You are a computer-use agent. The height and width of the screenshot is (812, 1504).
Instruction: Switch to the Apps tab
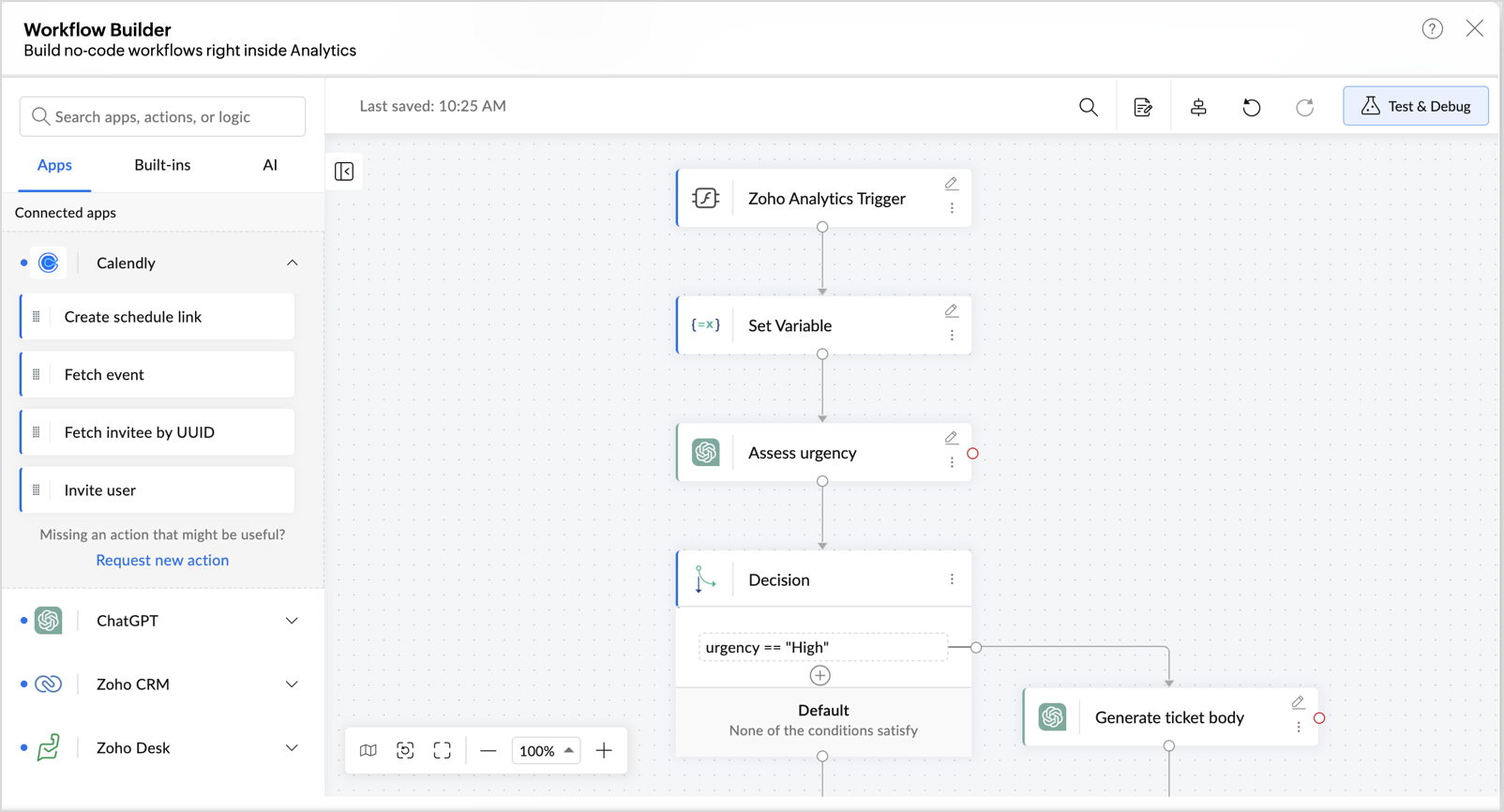(54, 165)
